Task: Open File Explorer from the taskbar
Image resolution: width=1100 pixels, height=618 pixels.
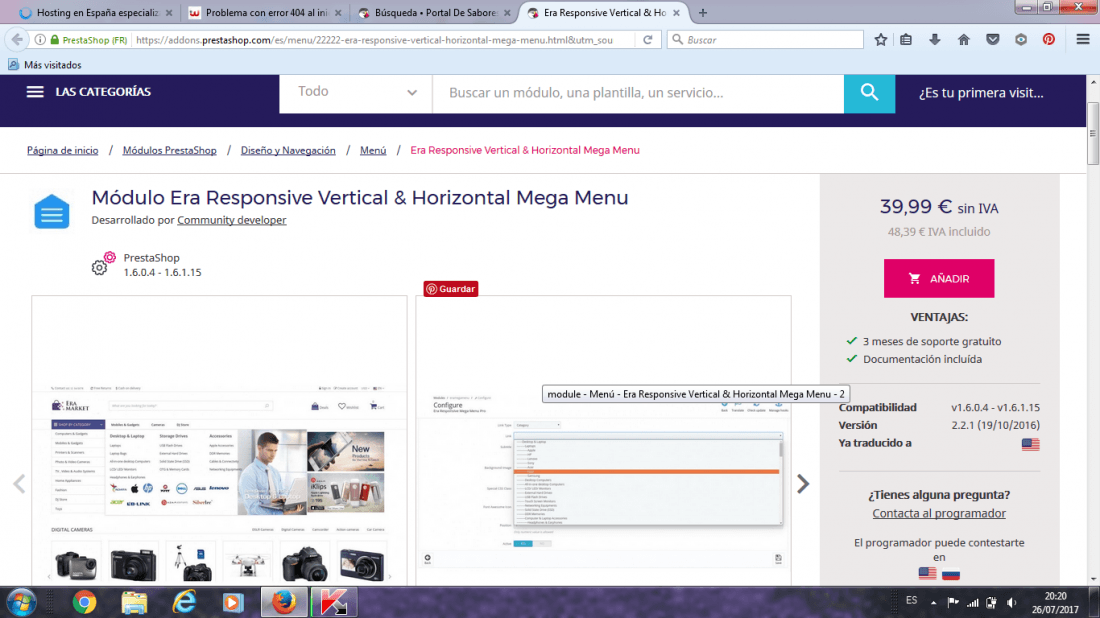Action: (134, 603)
